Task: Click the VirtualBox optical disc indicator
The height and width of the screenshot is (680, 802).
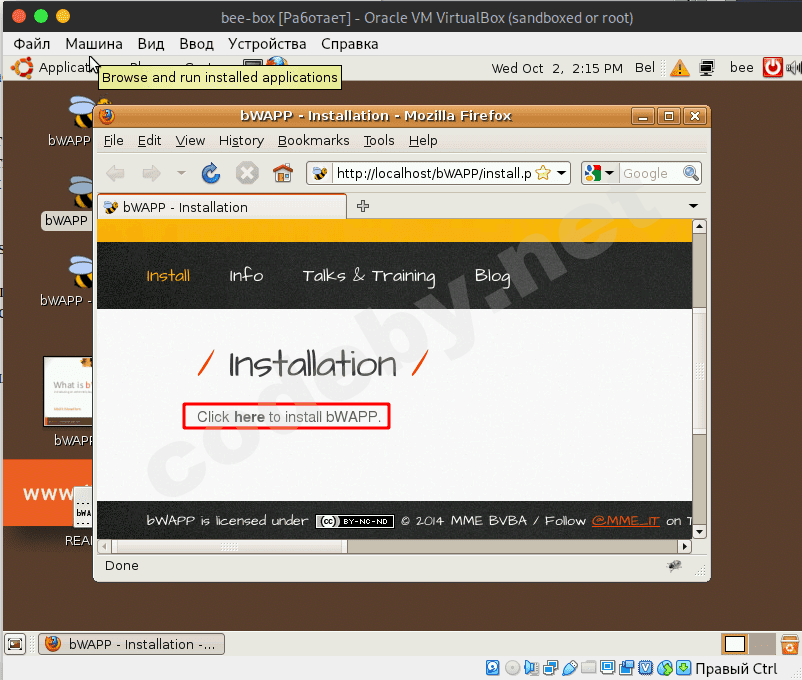Action: tap(512, 668)
